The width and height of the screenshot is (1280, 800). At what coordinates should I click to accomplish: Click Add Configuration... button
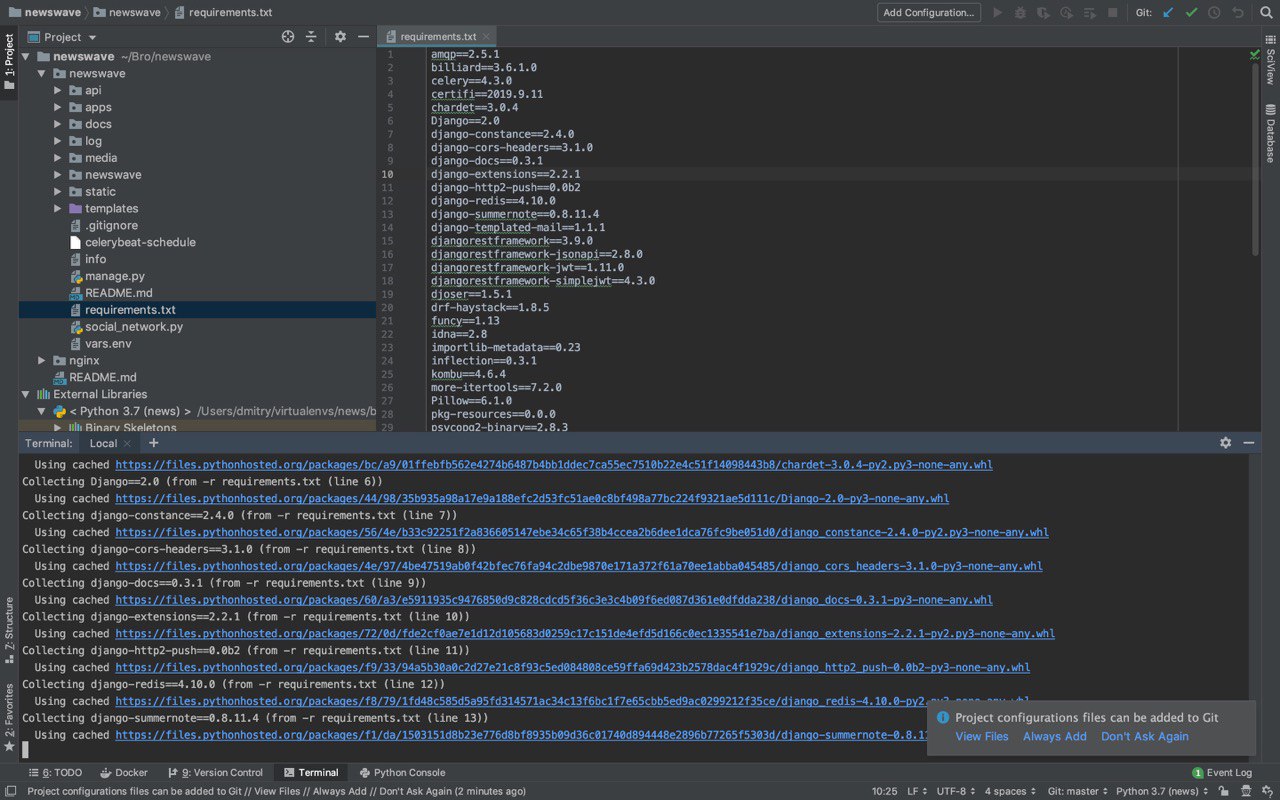point(929,13)
